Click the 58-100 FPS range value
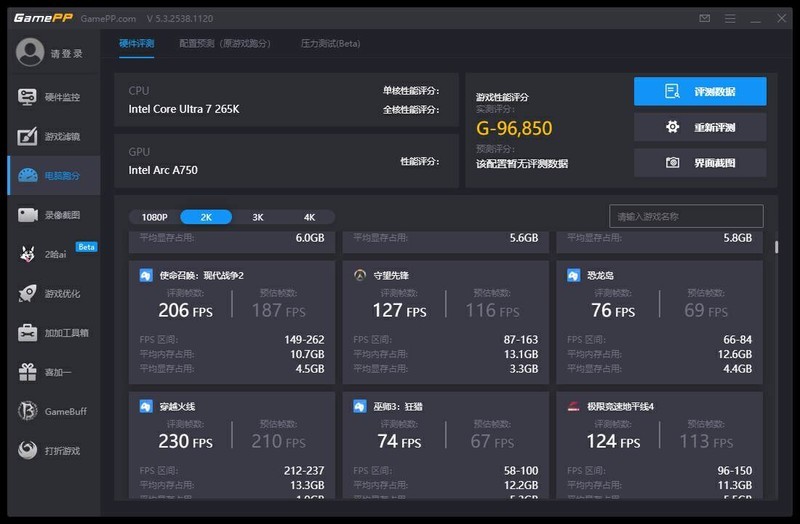The height and width of the screenshot is (524, 800). tap(521, 471)
